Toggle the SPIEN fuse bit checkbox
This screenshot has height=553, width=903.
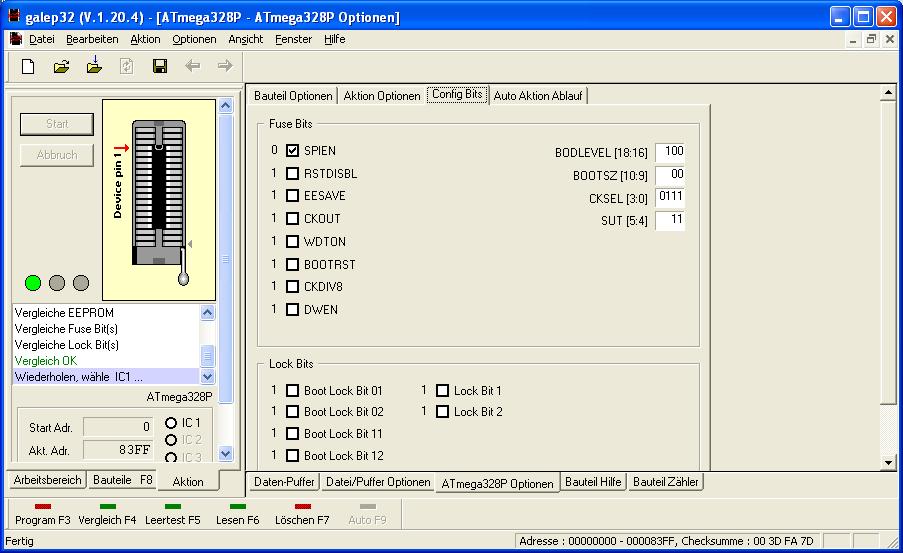pos(293,151)
